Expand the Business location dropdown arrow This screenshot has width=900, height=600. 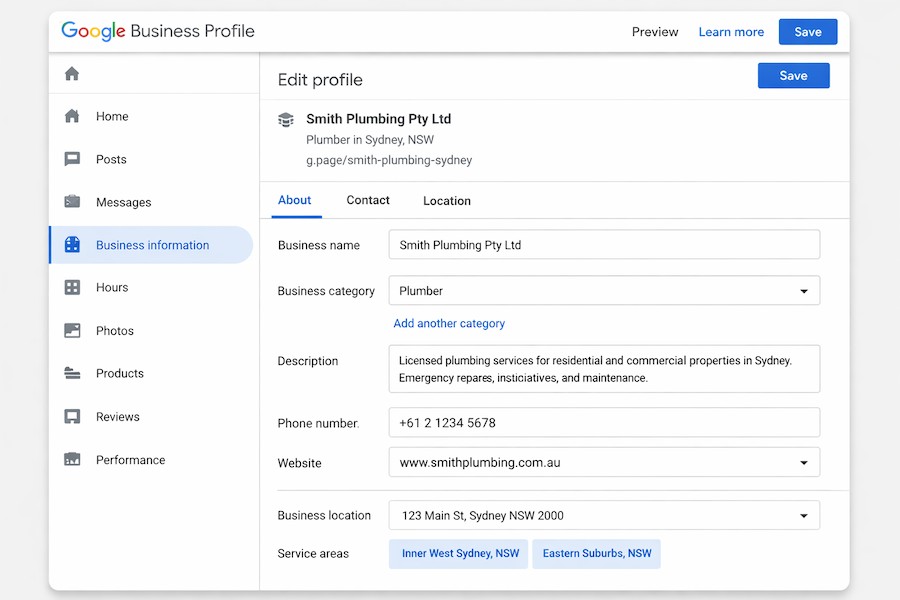[804, 516]
